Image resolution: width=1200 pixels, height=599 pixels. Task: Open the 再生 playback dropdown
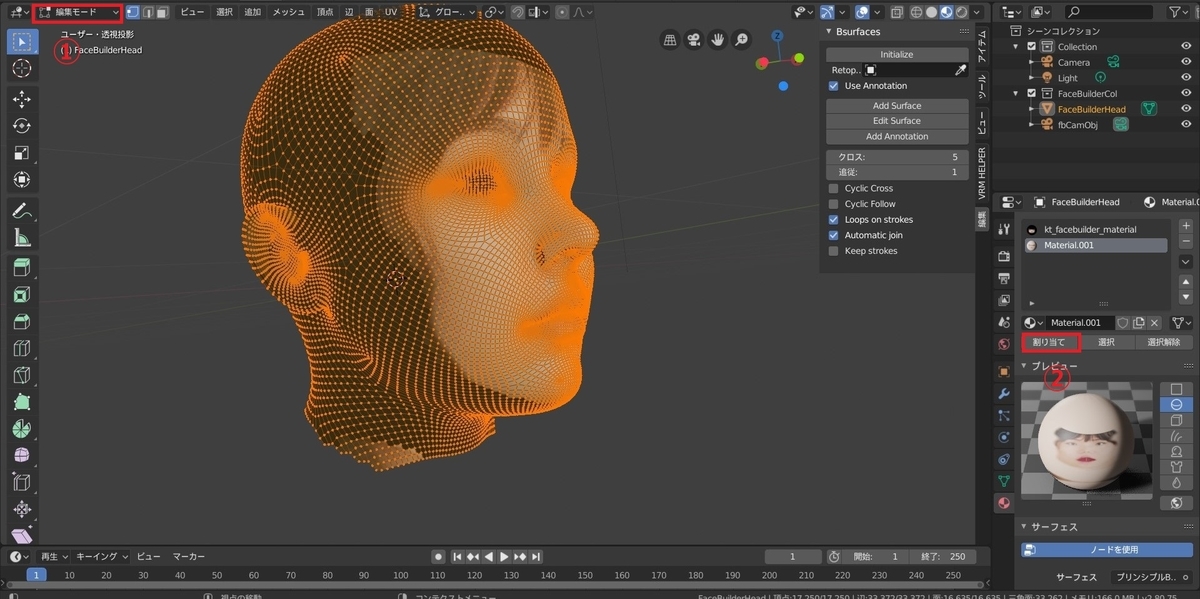(53, 556)
